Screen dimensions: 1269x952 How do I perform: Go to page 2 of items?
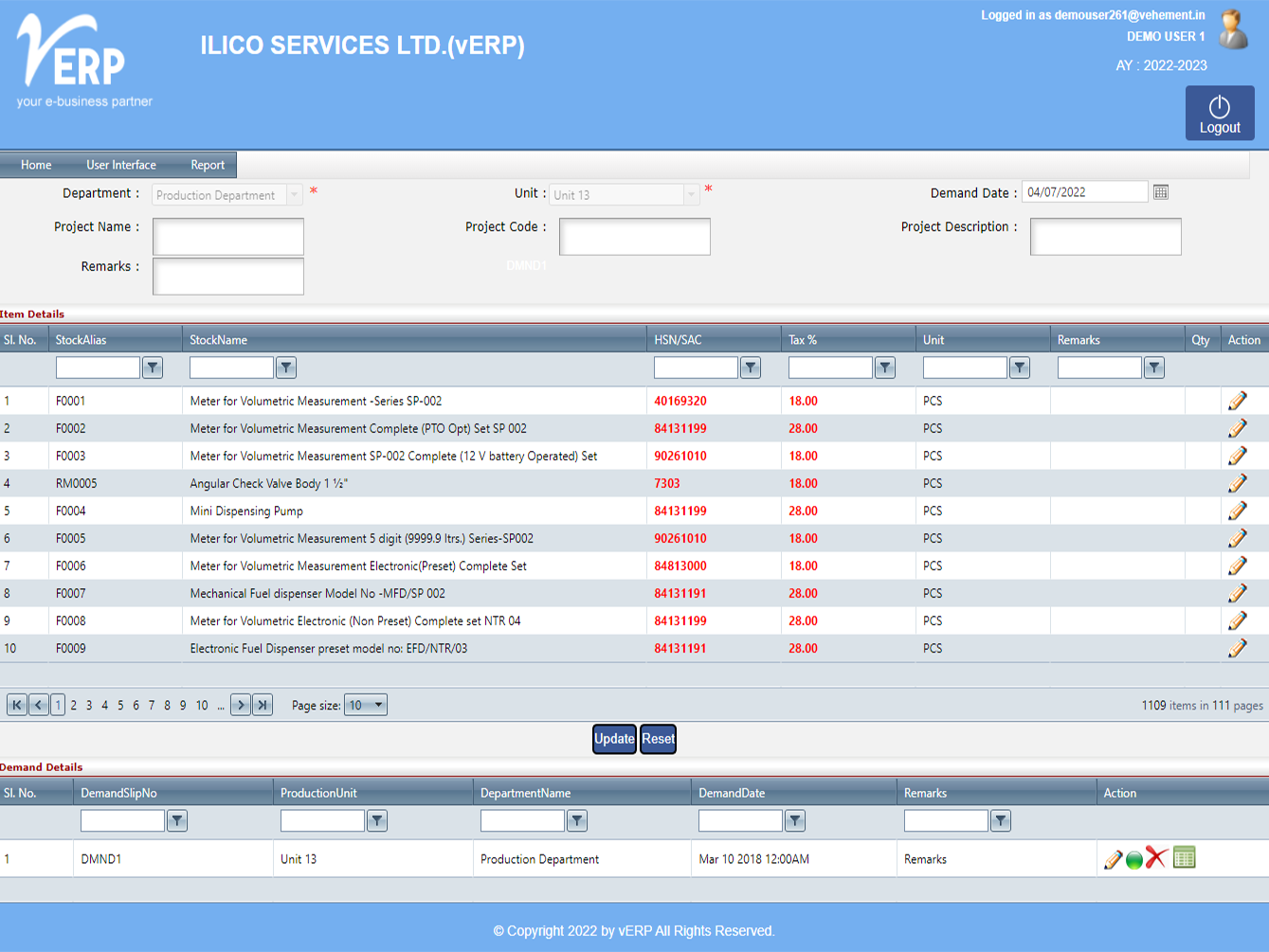click(x=74, y=705)
